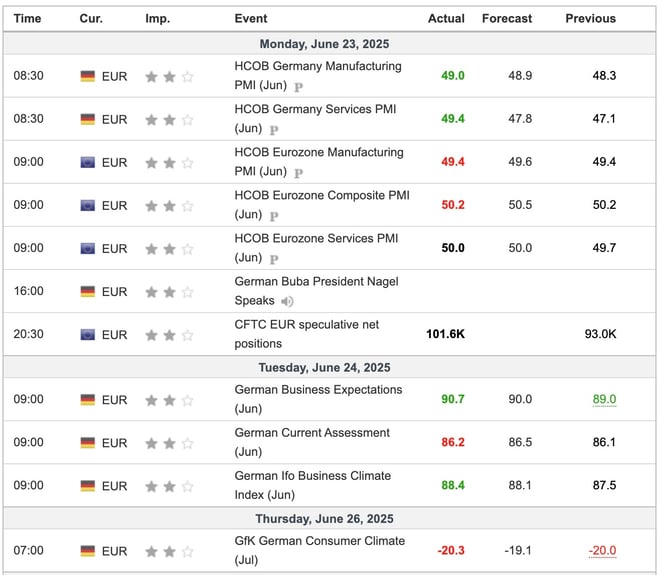Open GfK German Consumer Climate (Jul) event
The width and height of the screenshot is (658, 575).
[319, 550]
